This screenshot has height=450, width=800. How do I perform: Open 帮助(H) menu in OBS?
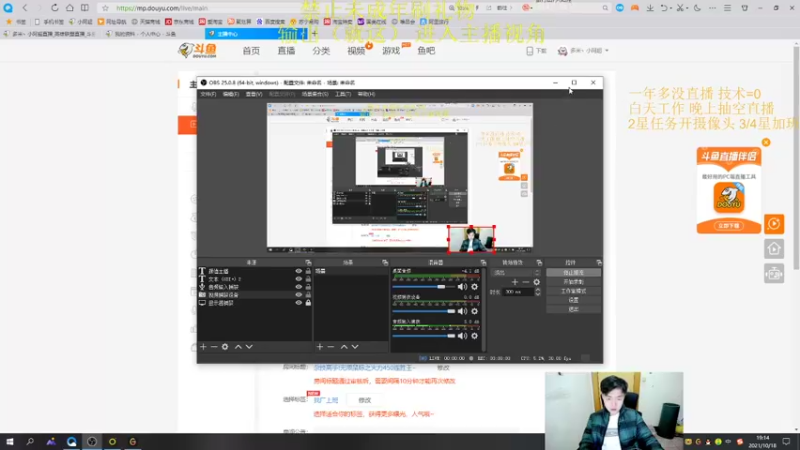[x=366, y=94]
